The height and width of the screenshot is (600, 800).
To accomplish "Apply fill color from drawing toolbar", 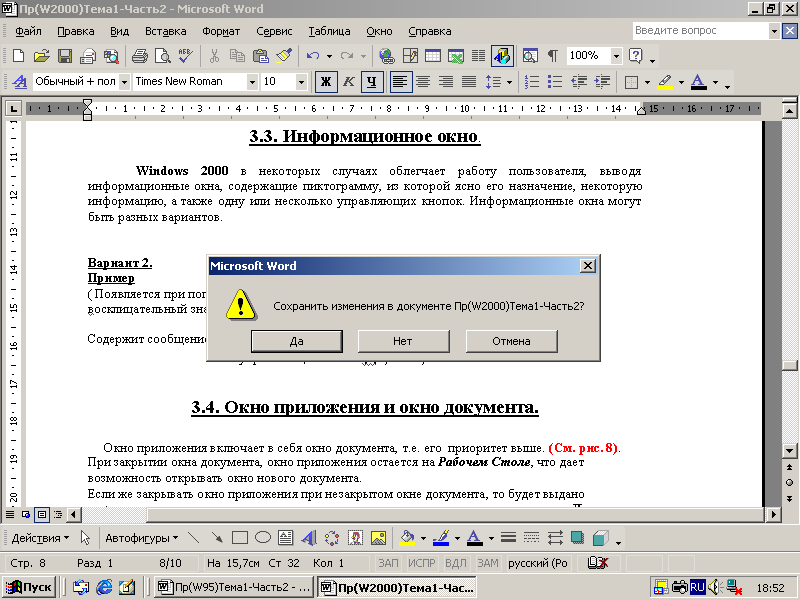I will tap(407, 538).
